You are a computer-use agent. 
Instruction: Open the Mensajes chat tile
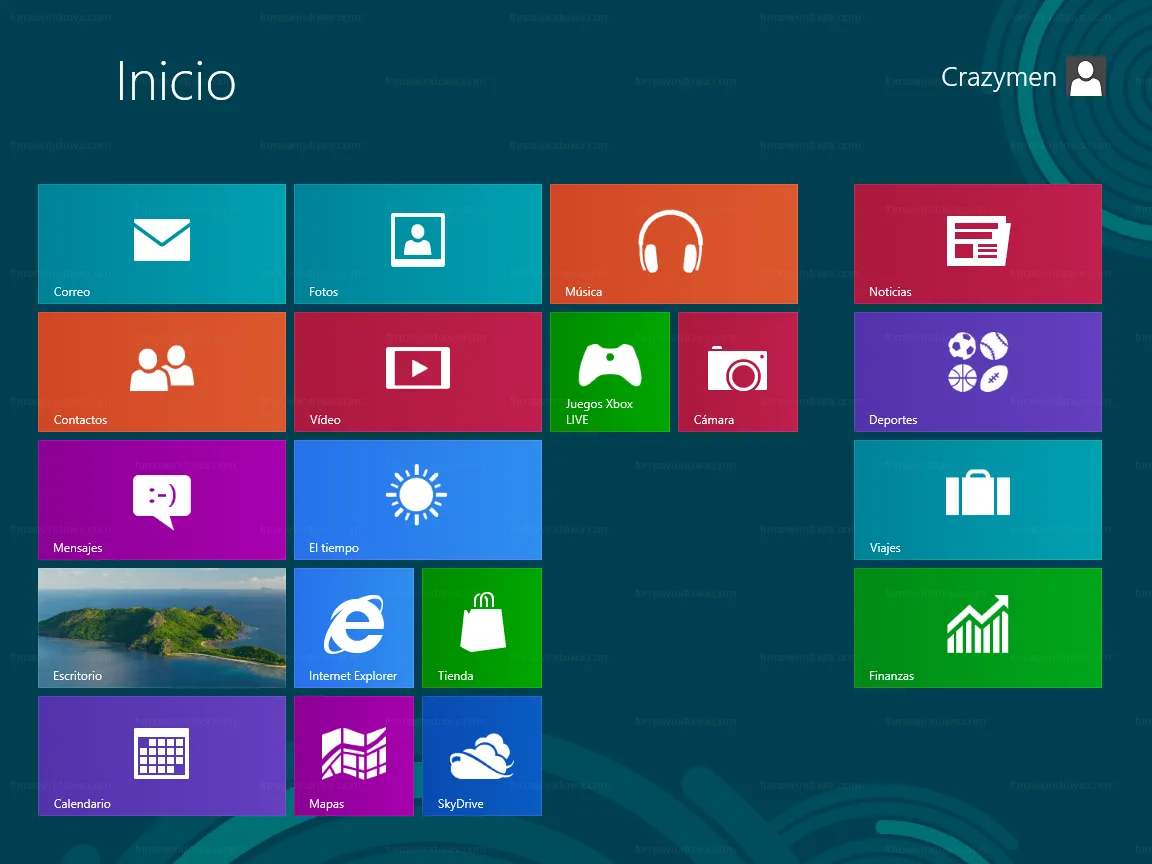click(162, 500)
